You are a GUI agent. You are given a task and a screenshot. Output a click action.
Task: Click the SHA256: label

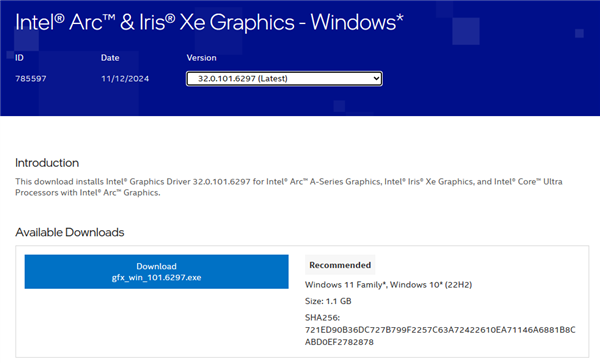pos(322,317)
